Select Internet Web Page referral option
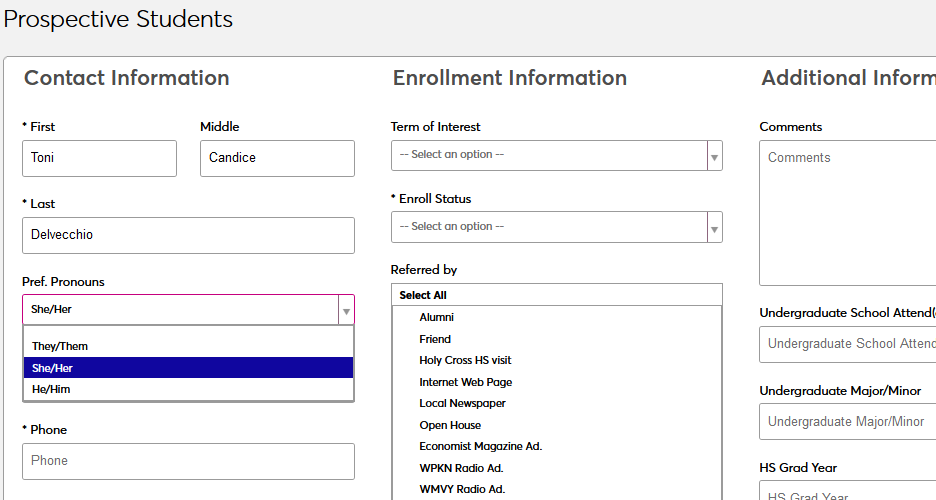 [x=466, y=382]
